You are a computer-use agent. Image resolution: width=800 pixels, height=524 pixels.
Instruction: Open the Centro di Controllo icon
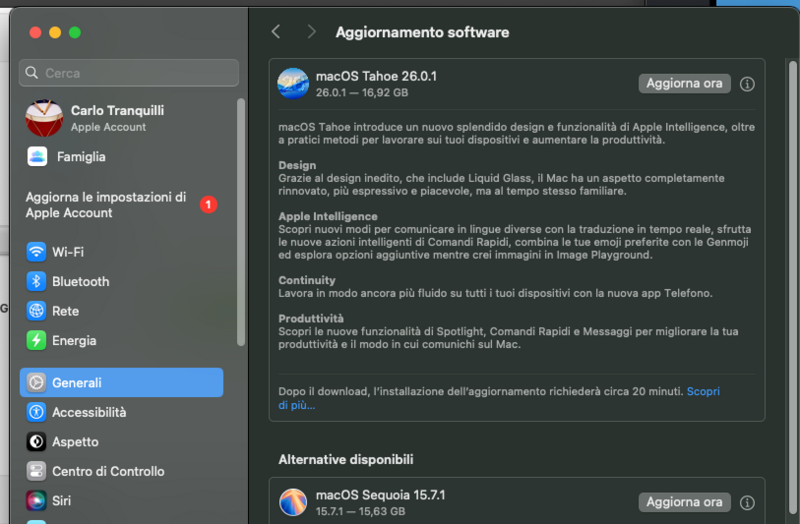coord(36,471)
